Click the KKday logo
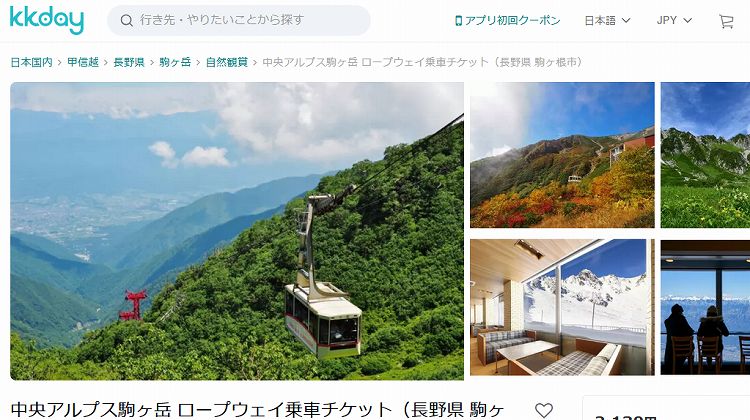The height and width of the screenshot is (420, 750). 47,20
